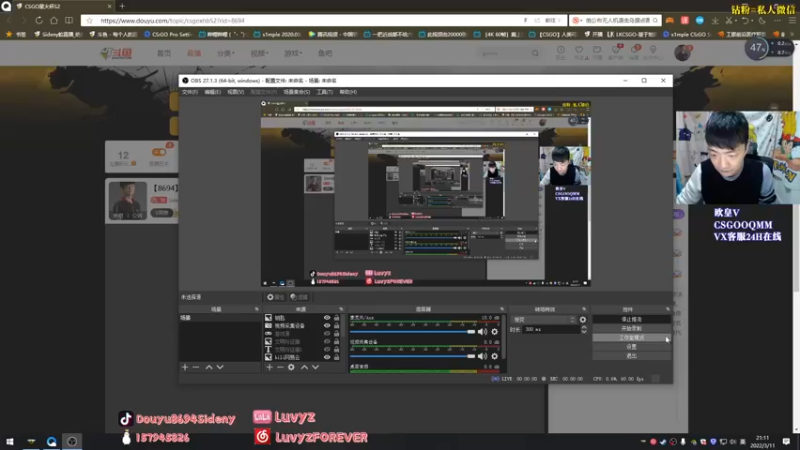The image size is (800, 450).
Task: Adjust the 麦克风/Aux volume slider
Action: pyautogui.click(x=413, y=332)
